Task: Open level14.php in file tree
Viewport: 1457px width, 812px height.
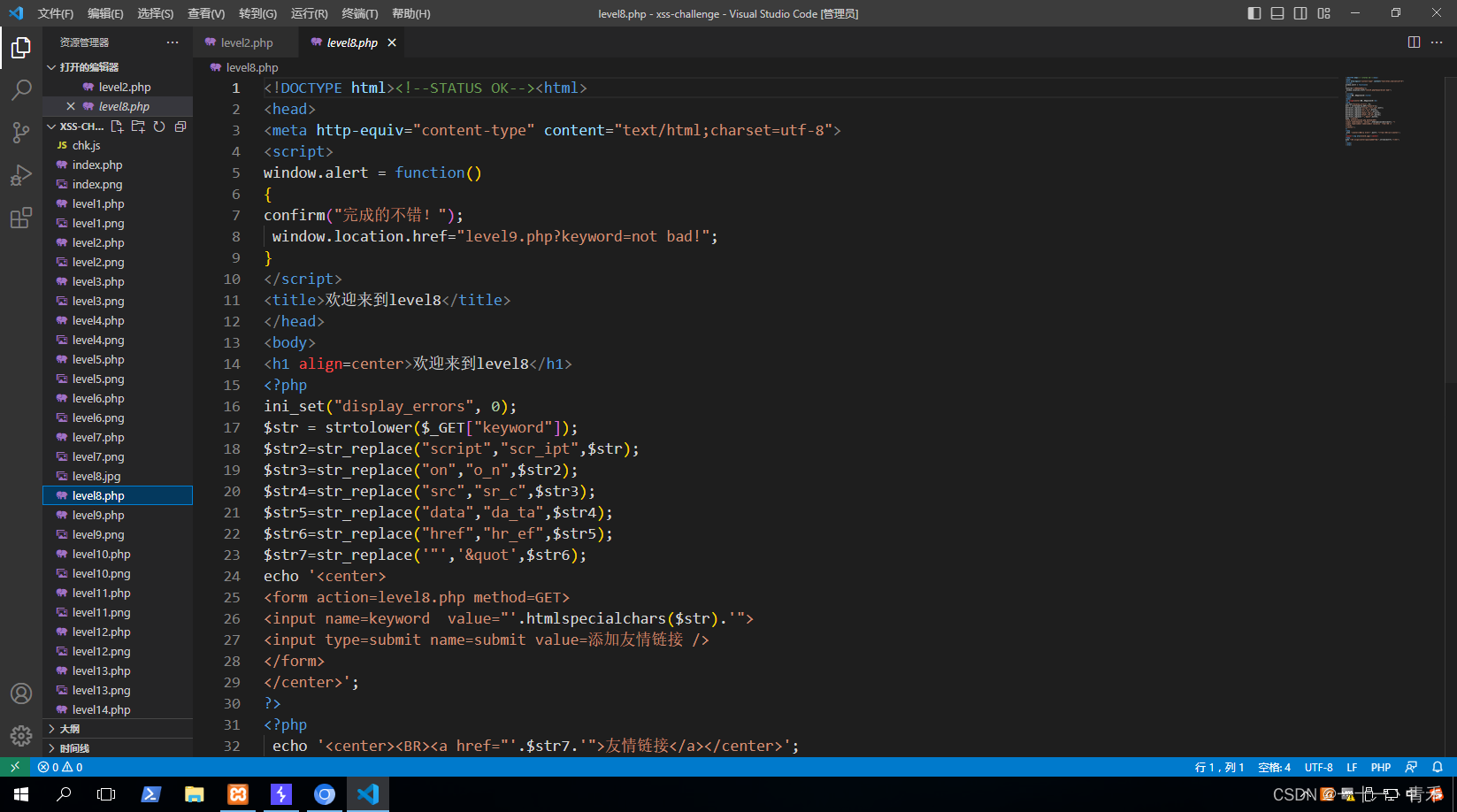Action: tap(118, 709)
